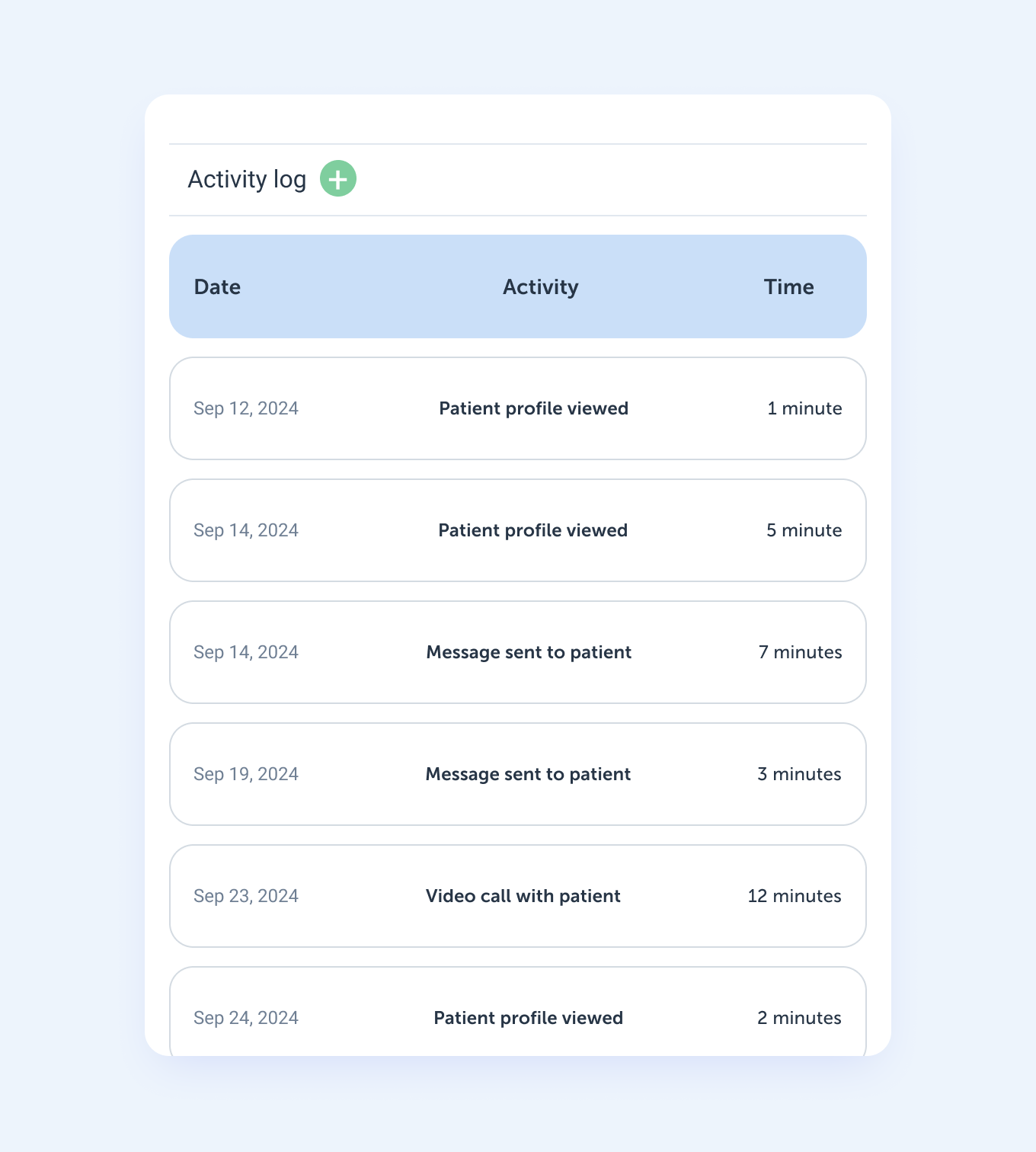Click the 3 minutes duration value
The width and height of the screenshot is (1036, 1152).
[800, 774]
